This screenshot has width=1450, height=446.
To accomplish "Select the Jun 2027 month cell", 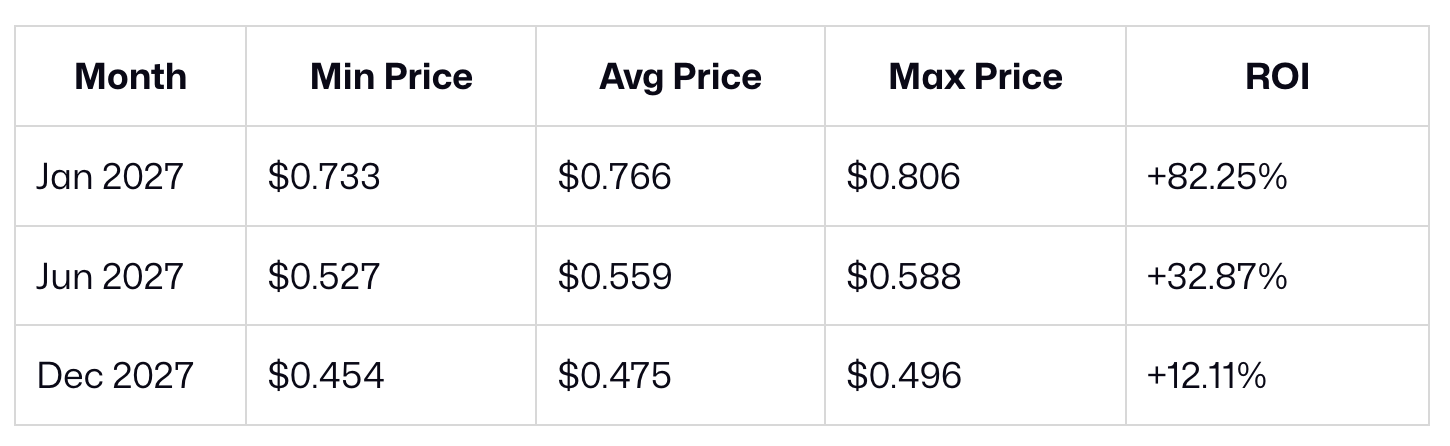I will pyautogui.click(x=110, y=276).
